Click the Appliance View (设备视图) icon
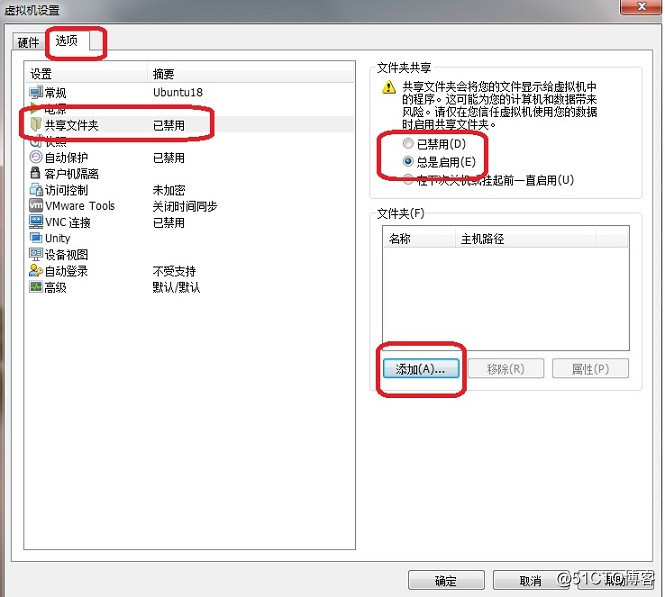 (x=36, y=254)
